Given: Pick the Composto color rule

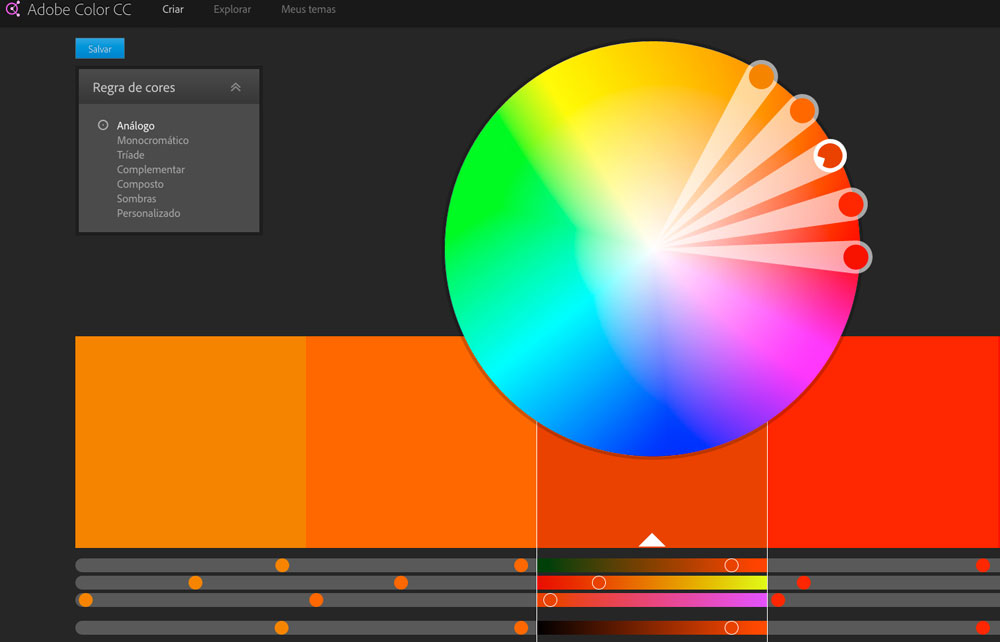Looking at the screenshot, I should tap(140, 184).
